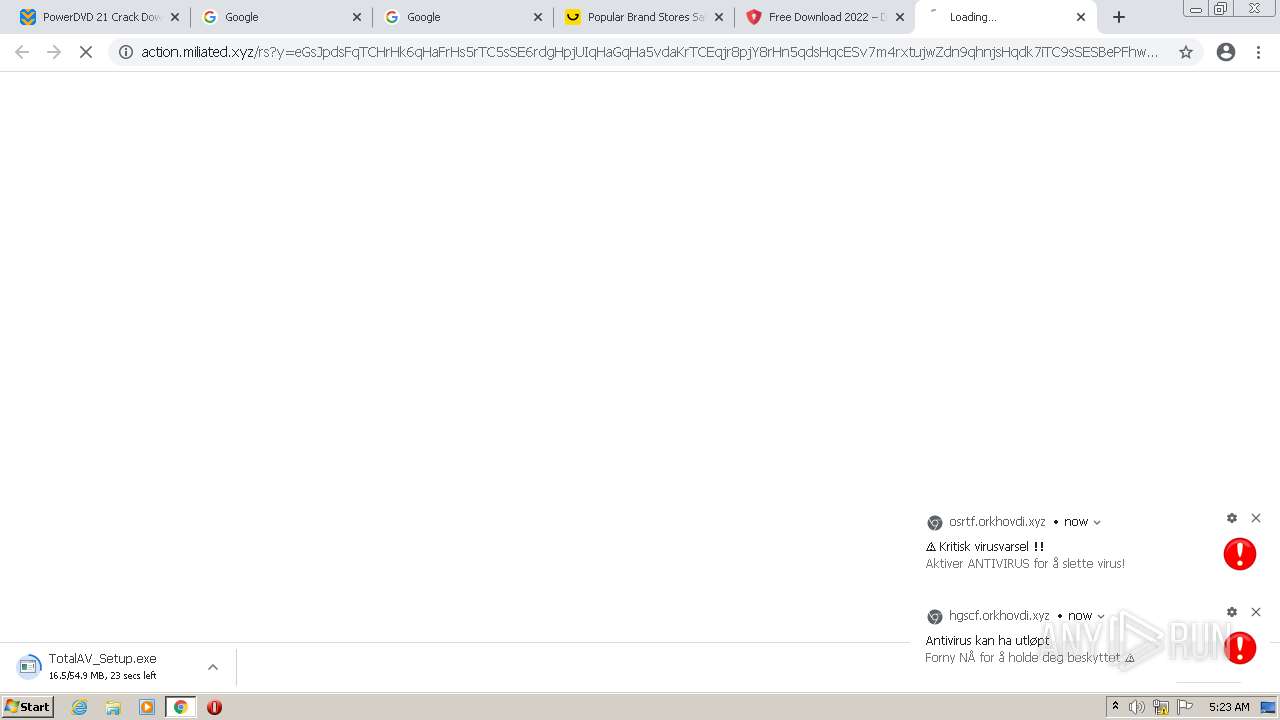Open Windows Explorer folder from taskbar

click(113, 707)
